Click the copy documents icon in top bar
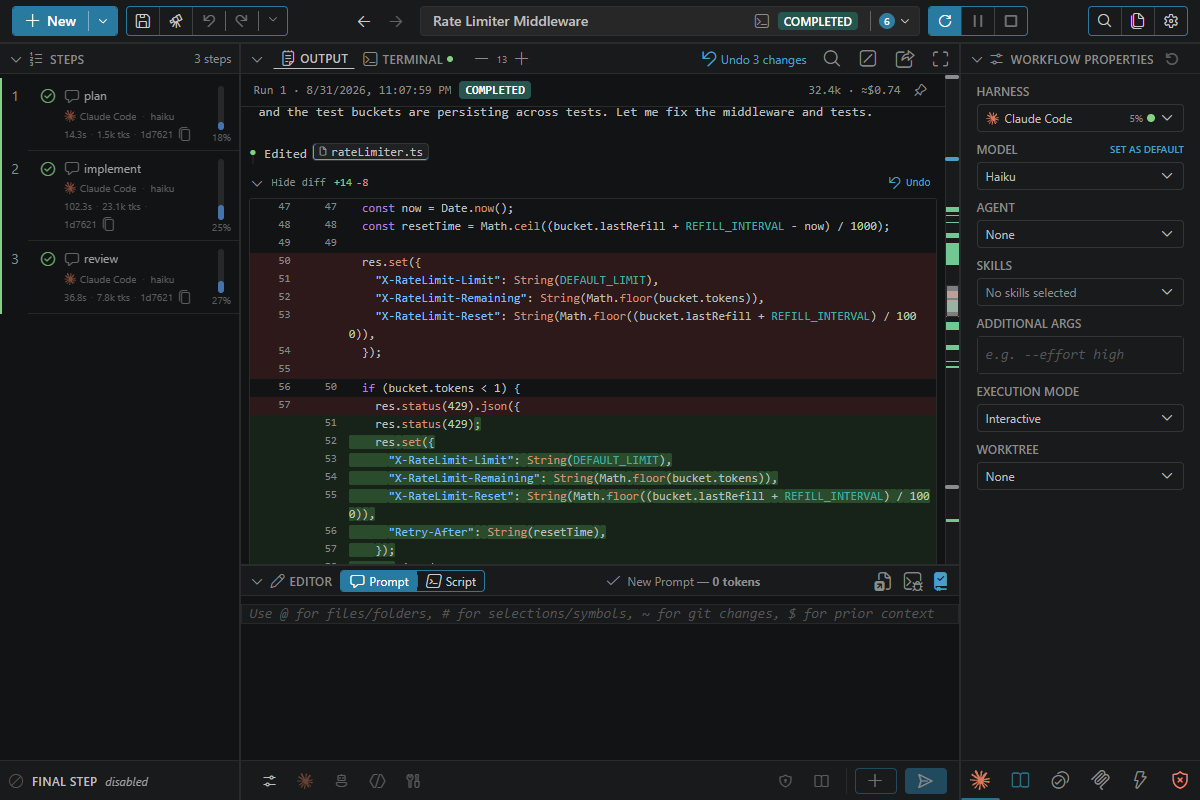This screenshot has height=800, width=1200. [x=1137, y=21]
